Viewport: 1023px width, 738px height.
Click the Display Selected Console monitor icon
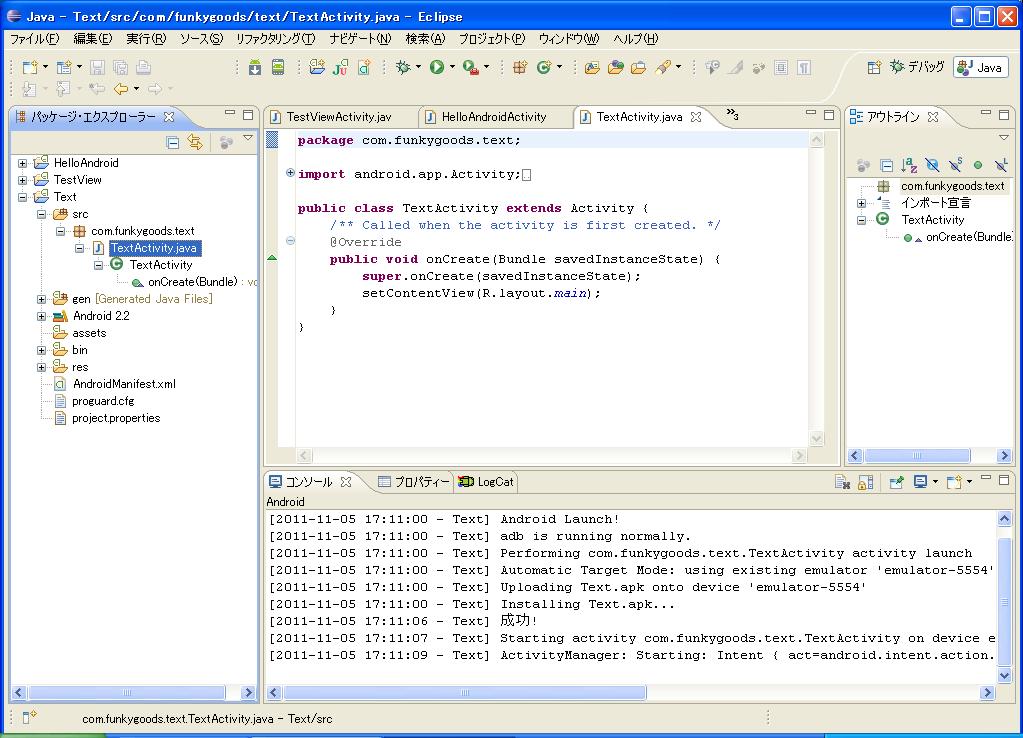pyautogui.click(x=921, y=482)
